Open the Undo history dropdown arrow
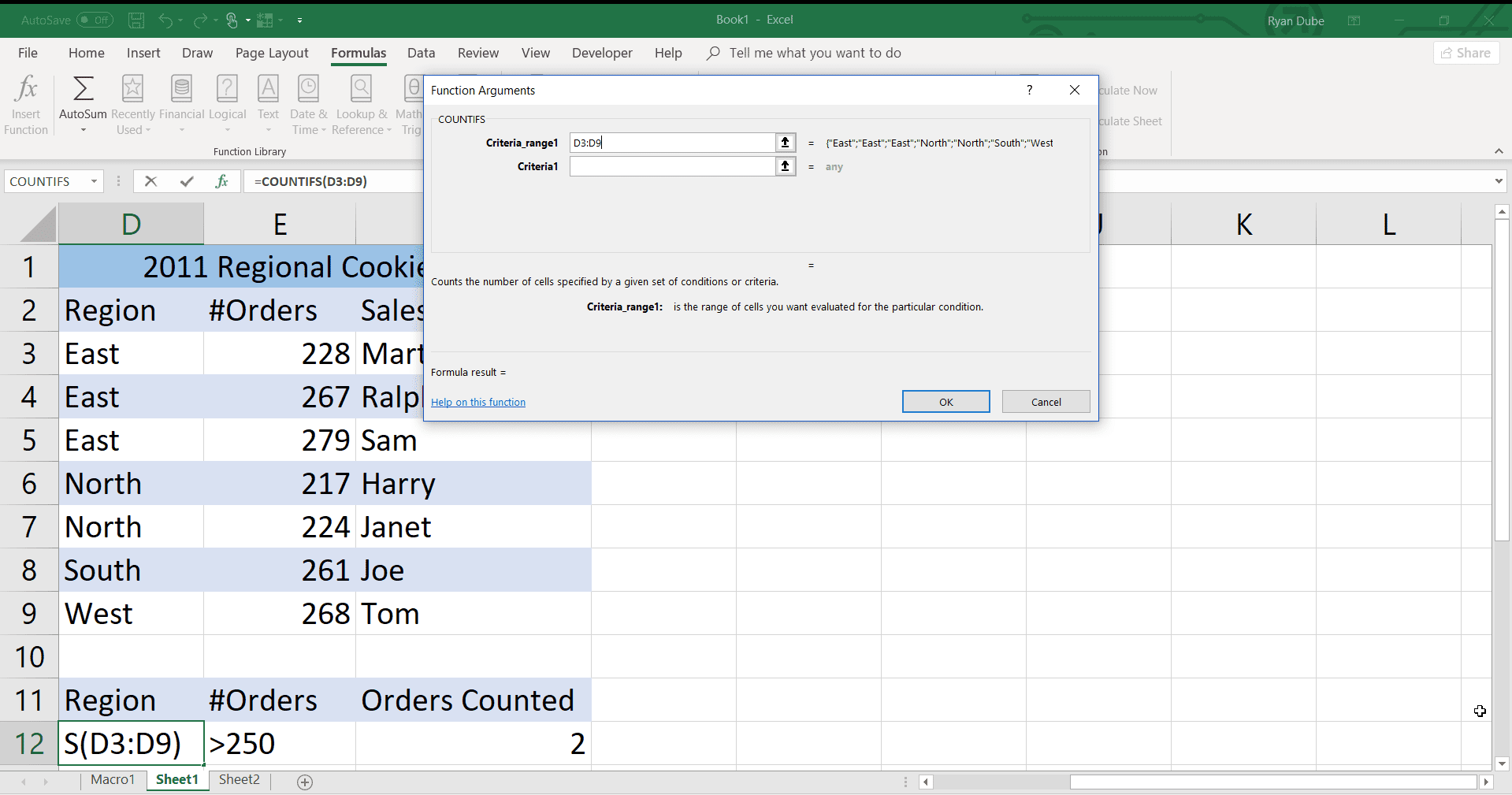This screenshot has height=795, width=1512. 180,20
